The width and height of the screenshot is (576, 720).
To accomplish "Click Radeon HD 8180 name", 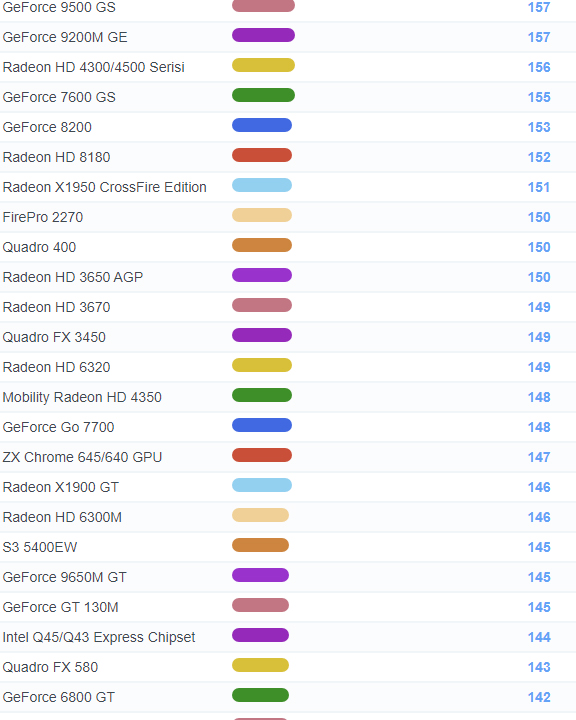I will 56,157.
